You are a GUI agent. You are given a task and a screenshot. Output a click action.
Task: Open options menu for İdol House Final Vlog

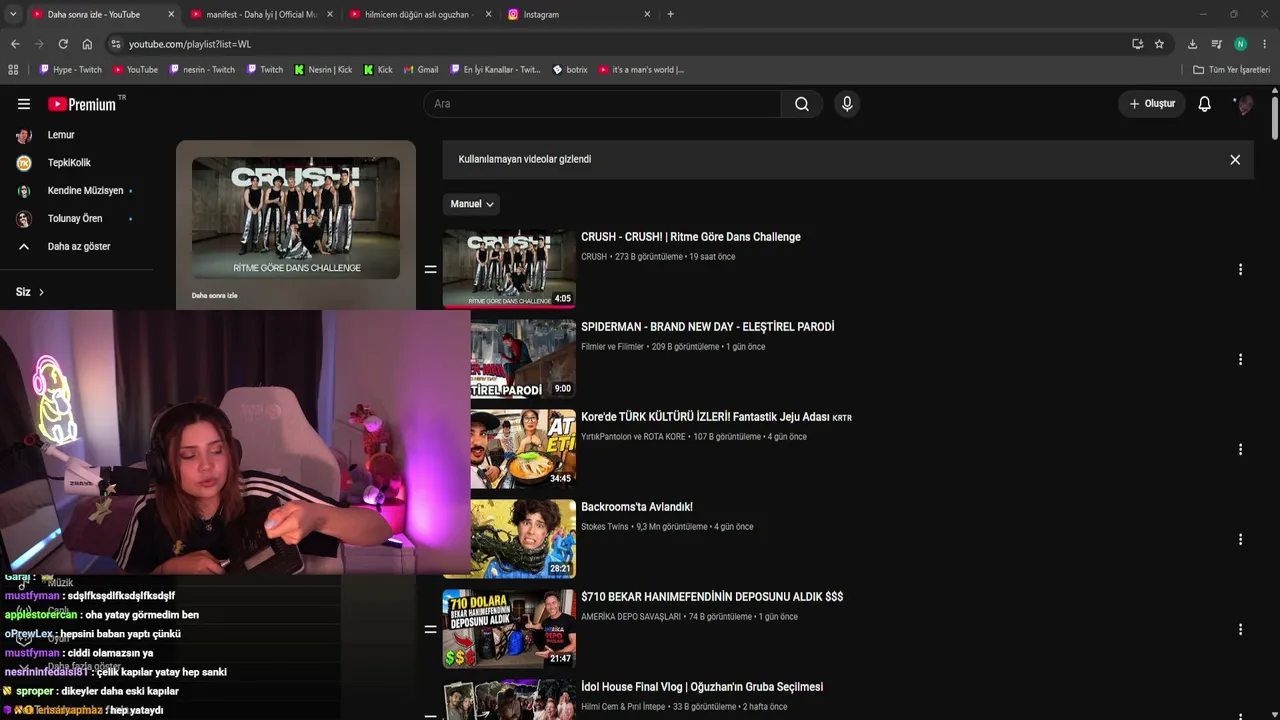pos(1240,714)
